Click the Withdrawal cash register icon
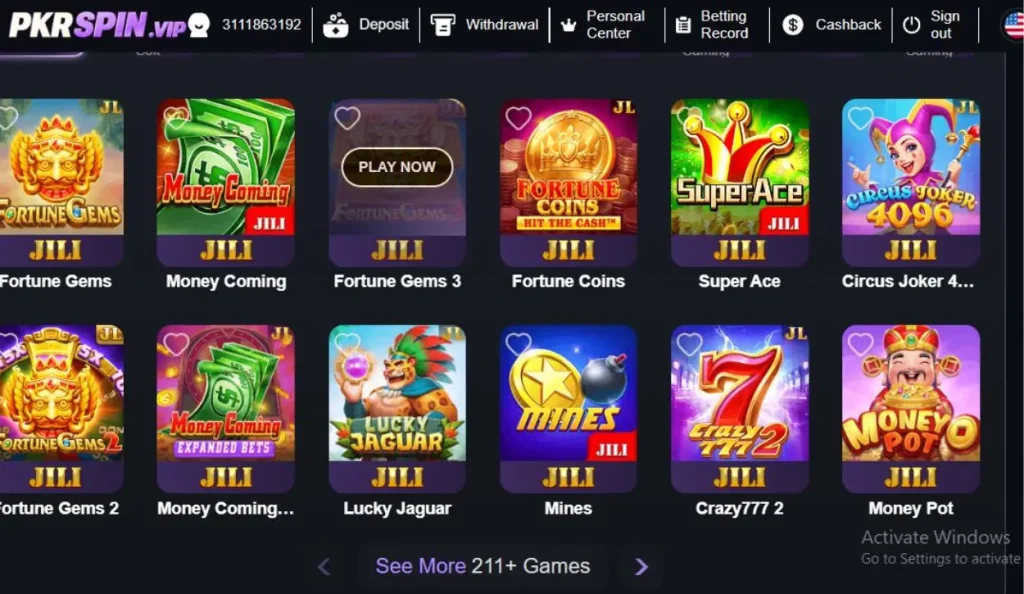This screenshot has width=1024, height=594. point(443,25)
